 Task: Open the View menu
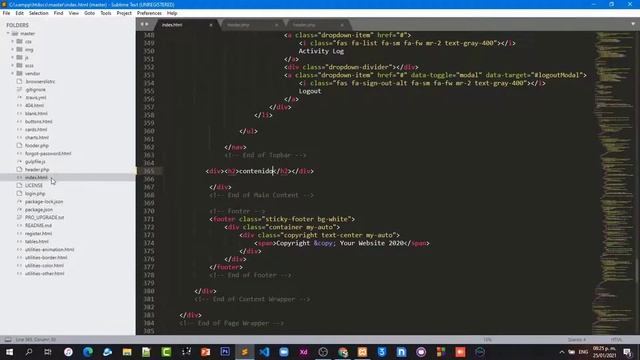click(73, 13)
